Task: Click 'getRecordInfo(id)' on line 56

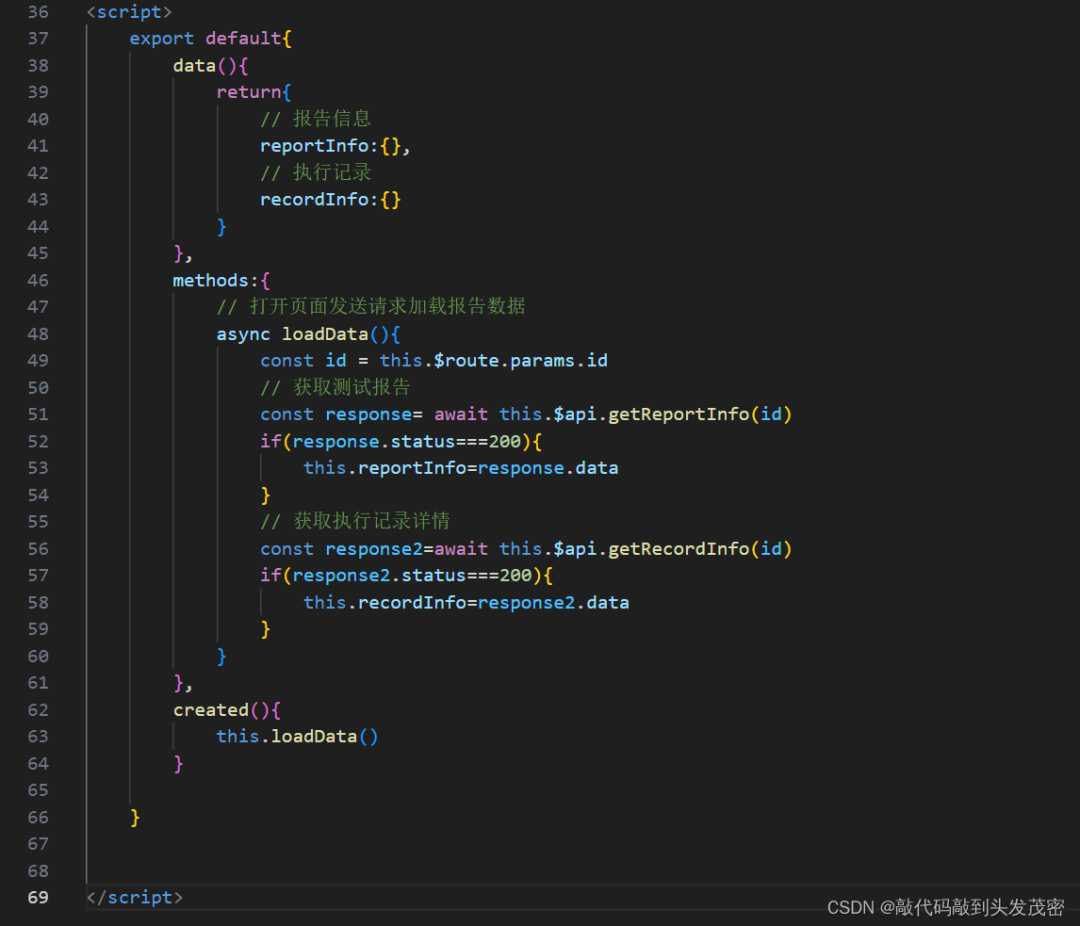Action: click(x=700, y=549)
